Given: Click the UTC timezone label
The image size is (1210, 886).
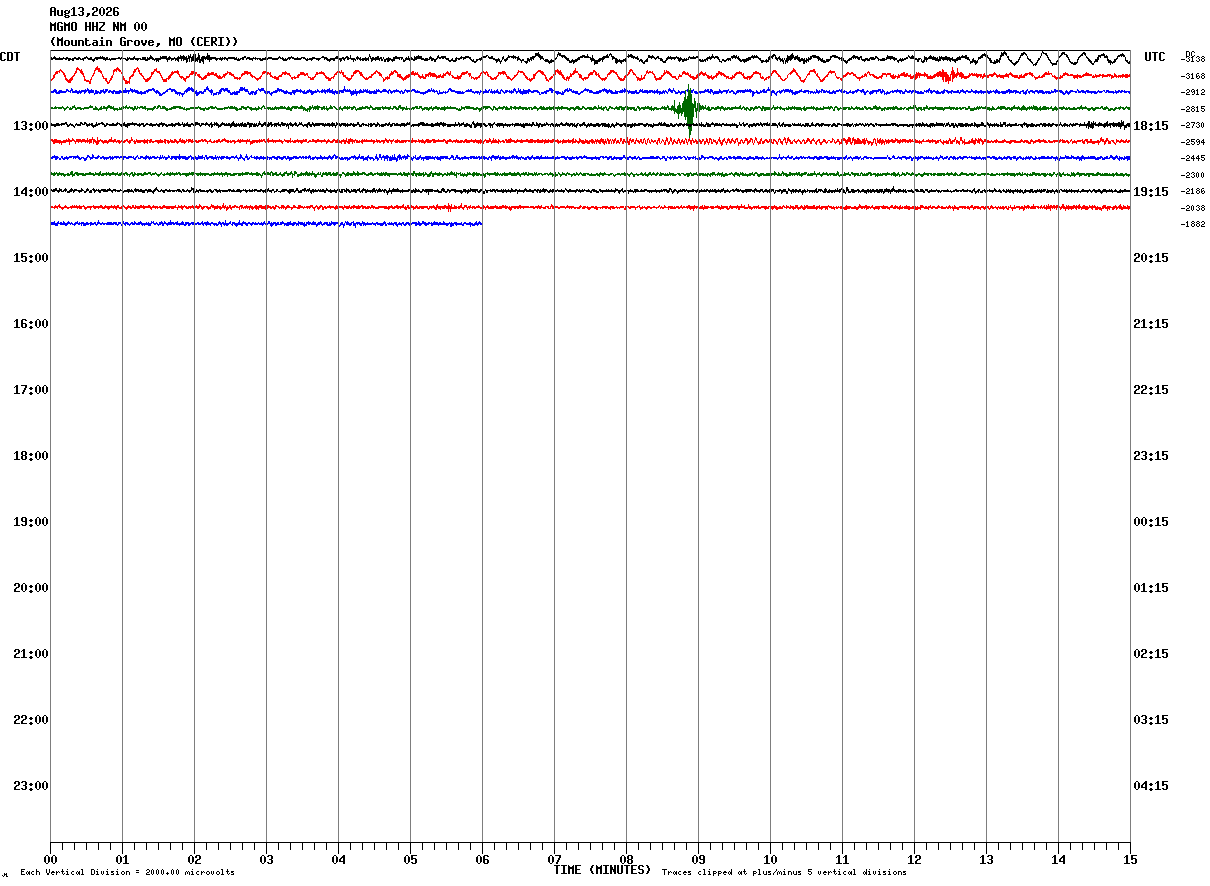Looking at the screenshot, I should pos(1155,57).
